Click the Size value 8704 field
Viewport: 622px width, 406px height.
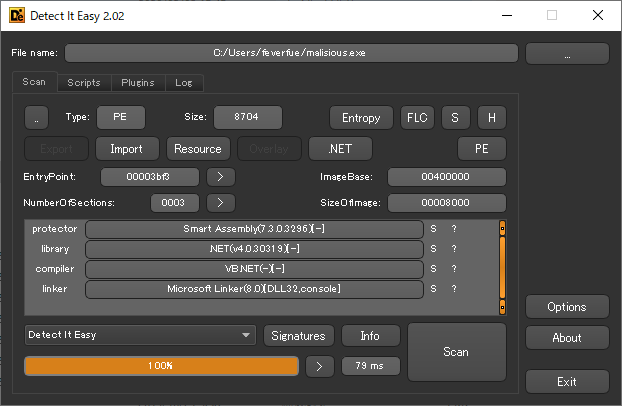pos(248,117)
